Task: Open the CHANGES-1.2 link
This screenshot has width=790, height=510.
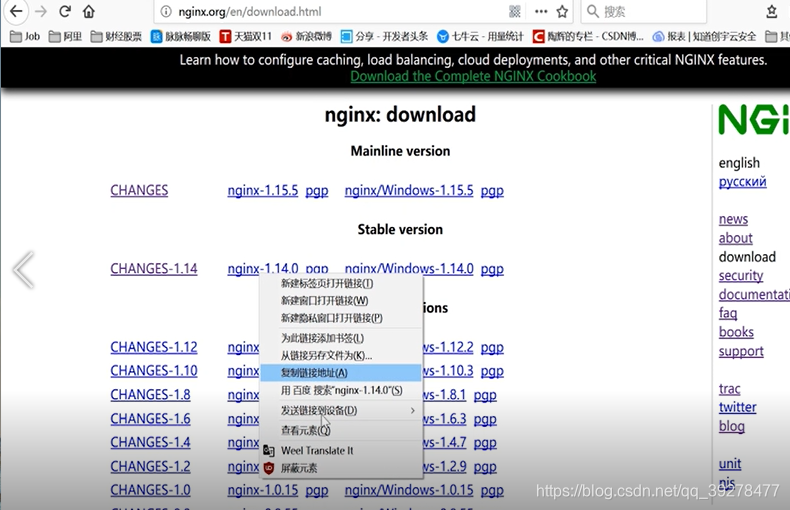Action: (150, 467)
